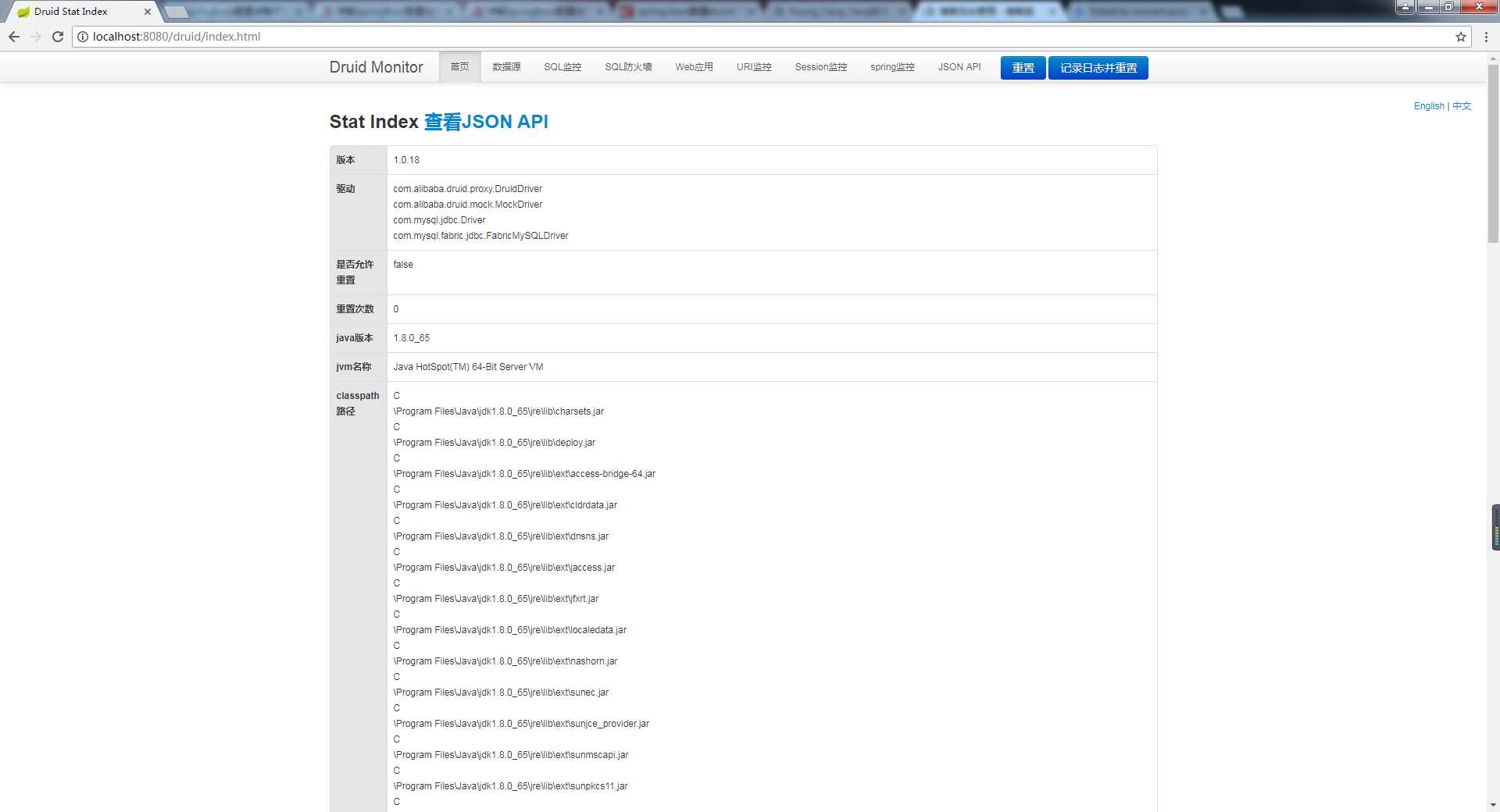Click the Druid Monitor brand link
This screenshot has width=1500, height=812.
(x=376, y=67)
